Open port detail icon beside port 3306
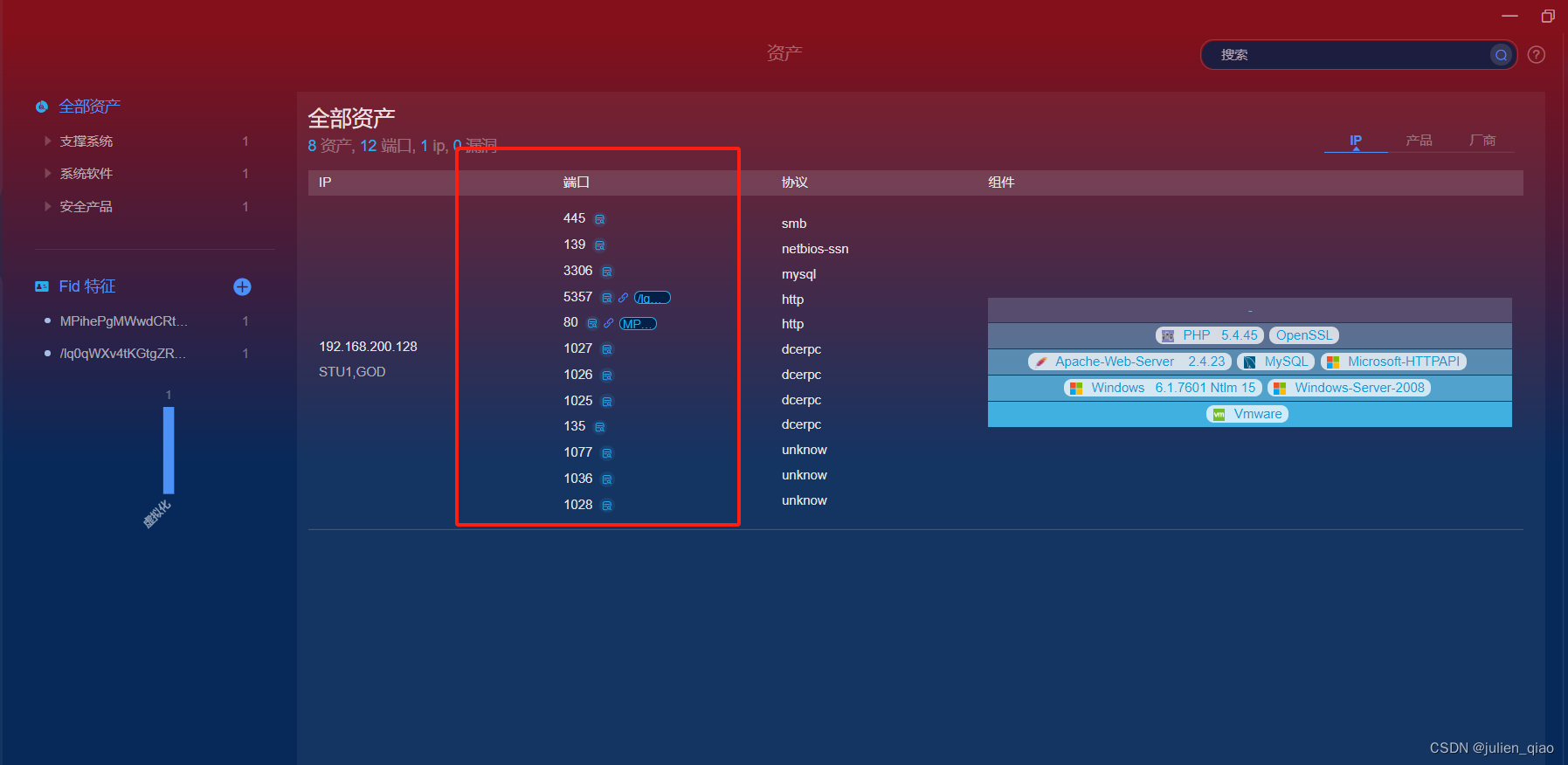Screen dimensions: 1568x765 (x=607, y=272)
